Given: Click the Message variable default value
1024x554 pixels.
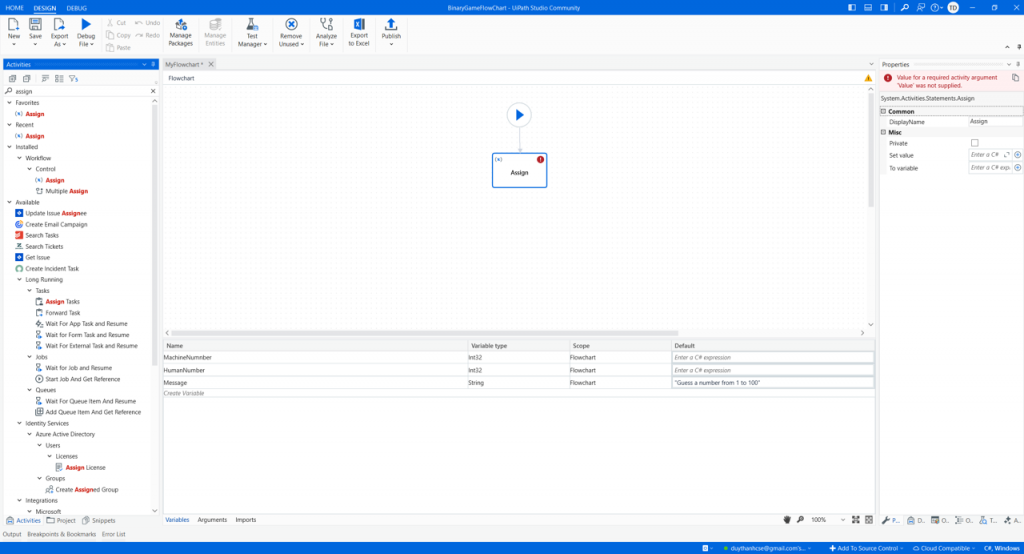Looking at the screenshot, I should 773,383.
